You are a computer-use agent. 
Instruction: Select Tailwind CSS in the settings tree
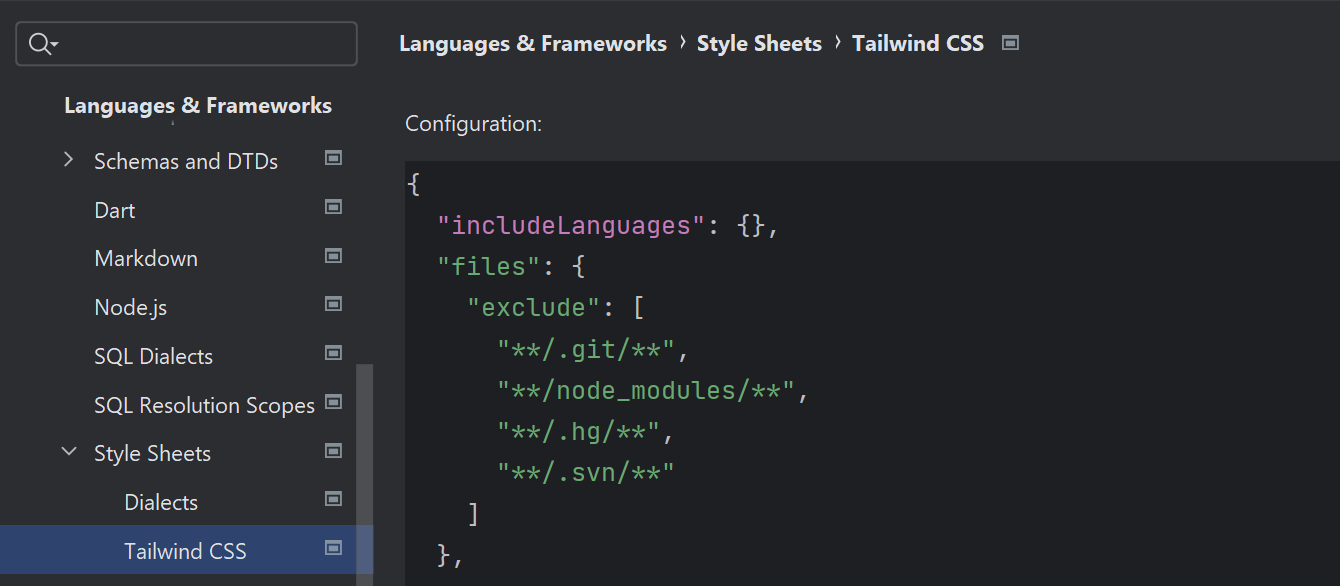(x=185, y=551)
